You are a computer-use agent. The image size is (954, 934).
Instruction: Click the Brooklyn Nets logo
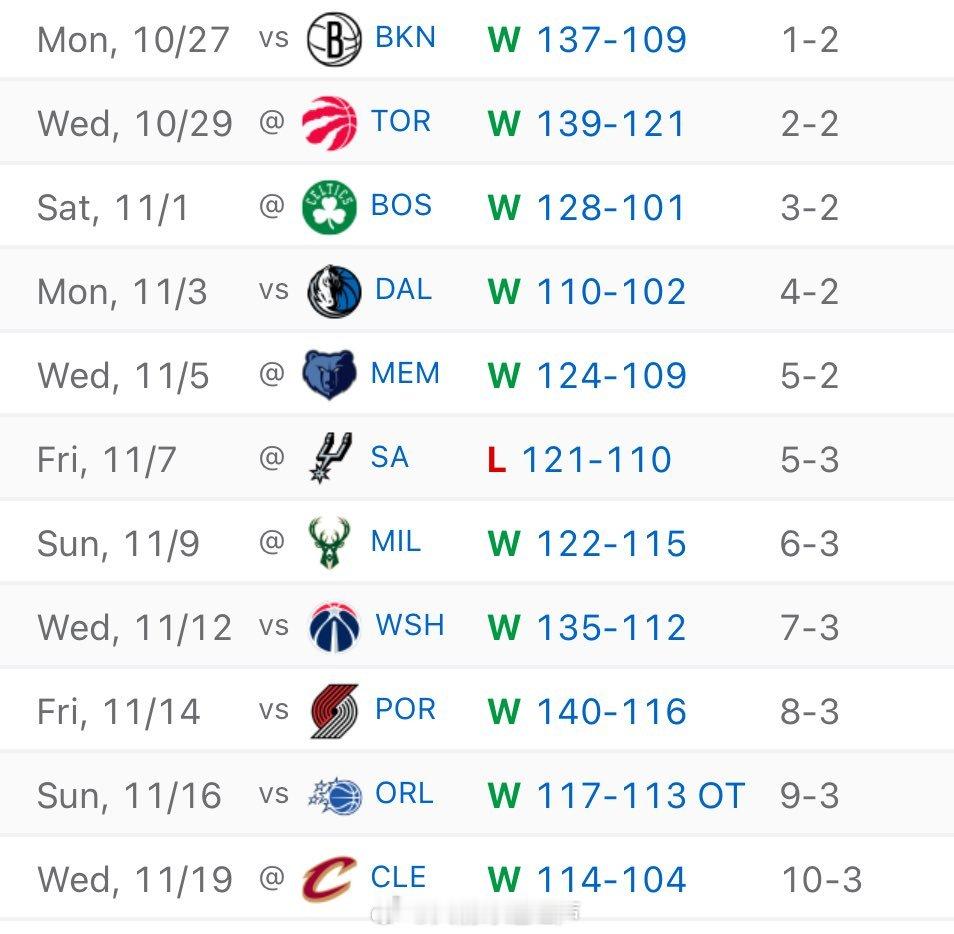pyautogui.click(x=334, y=39)
